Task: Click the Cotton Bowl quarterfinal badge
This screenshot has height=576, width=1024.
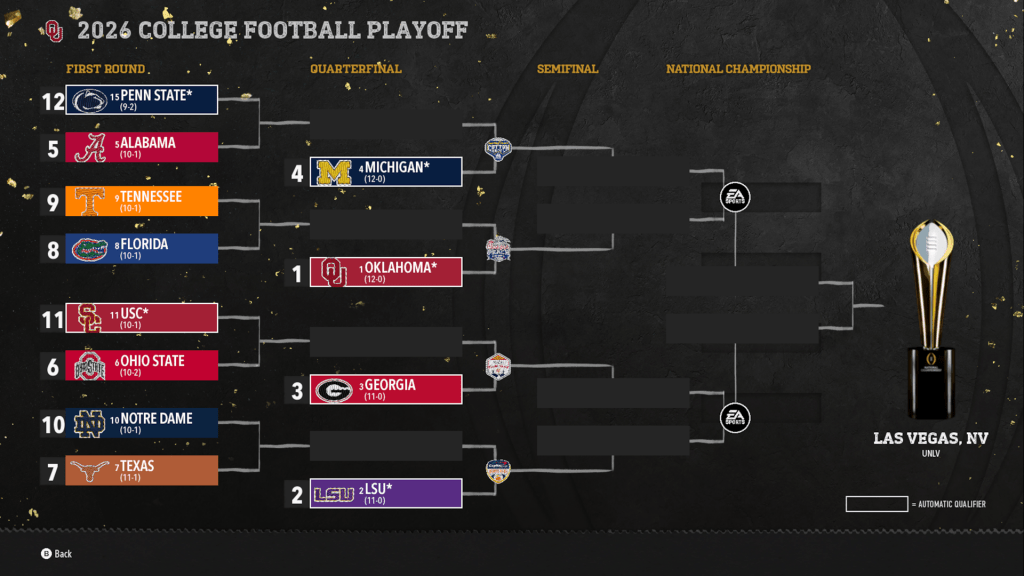Action: [497, 150]
